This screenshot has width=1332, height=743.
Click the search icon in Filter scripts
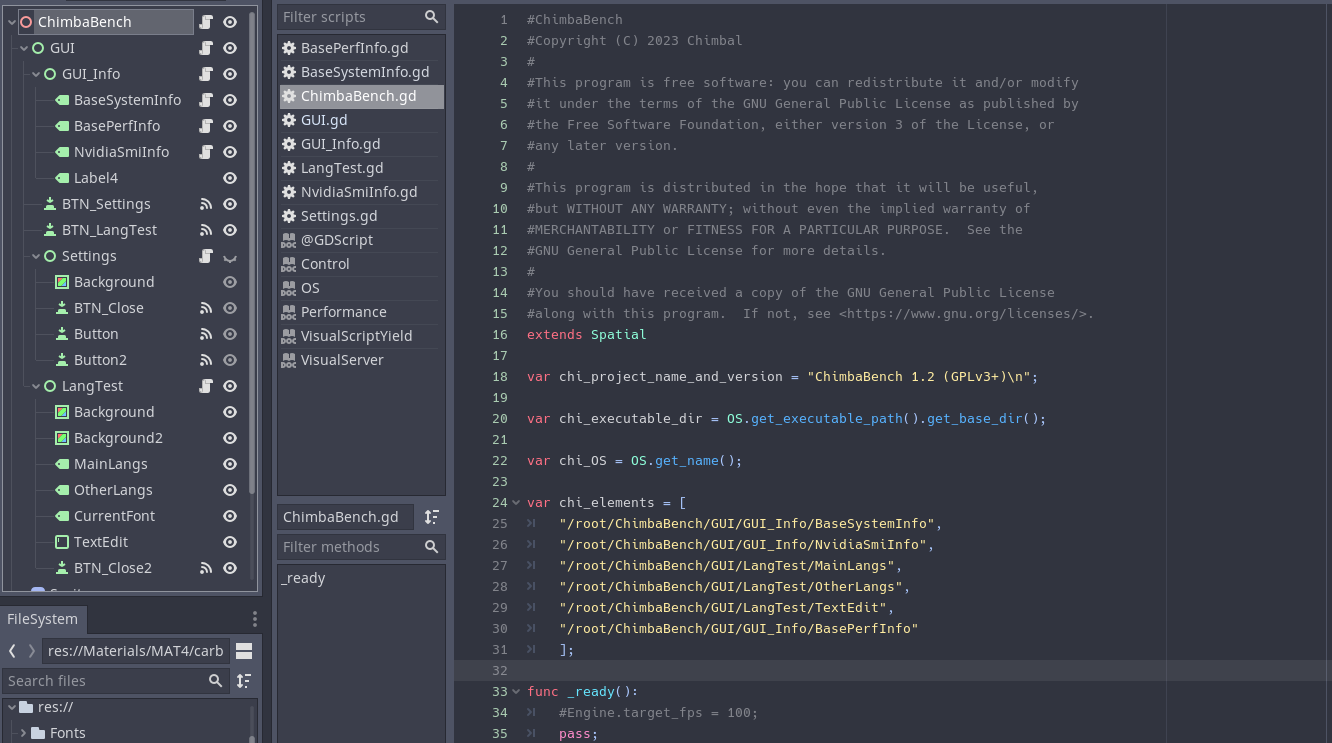coord(431,17)
